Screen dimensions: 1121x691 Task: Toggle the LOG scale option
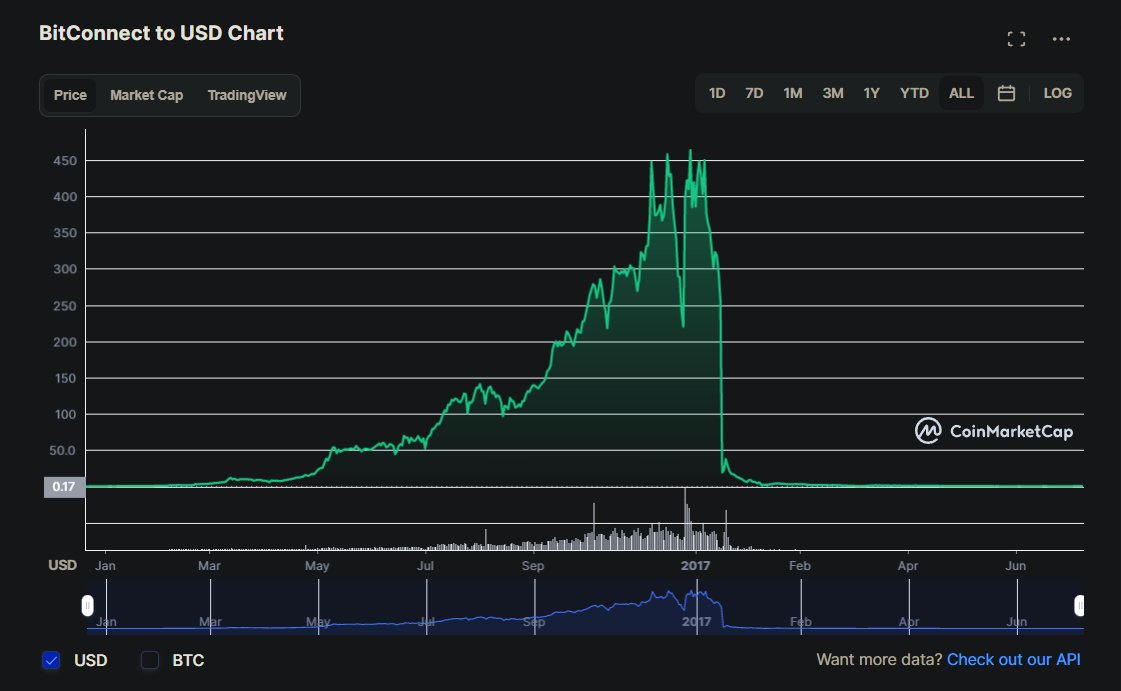1057,94
